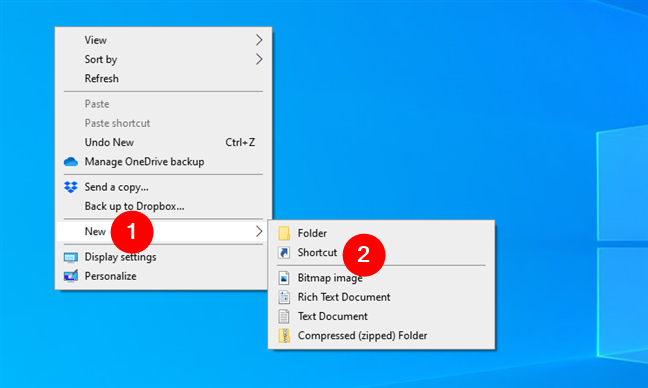648x388 pixels.
Task: Create a new Compressed (zipped) Folder
Action: pos(381,336)
